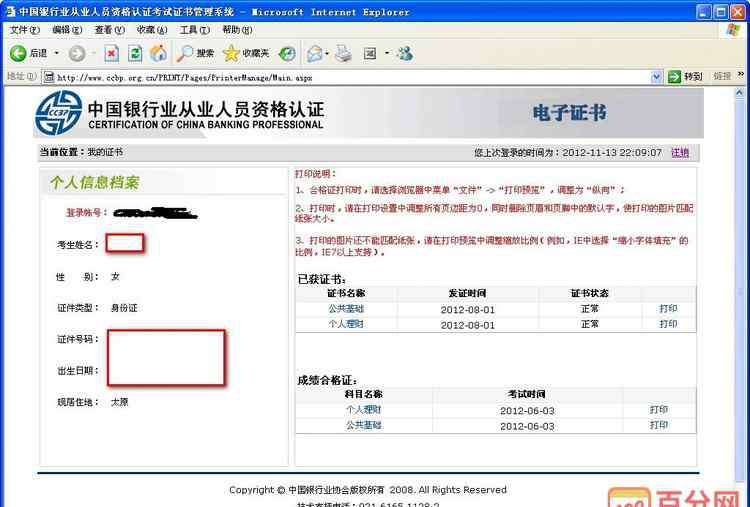Viewport: 750px width, 507px height.
Task: Click the 考试时间 column header
Action: 527,394
